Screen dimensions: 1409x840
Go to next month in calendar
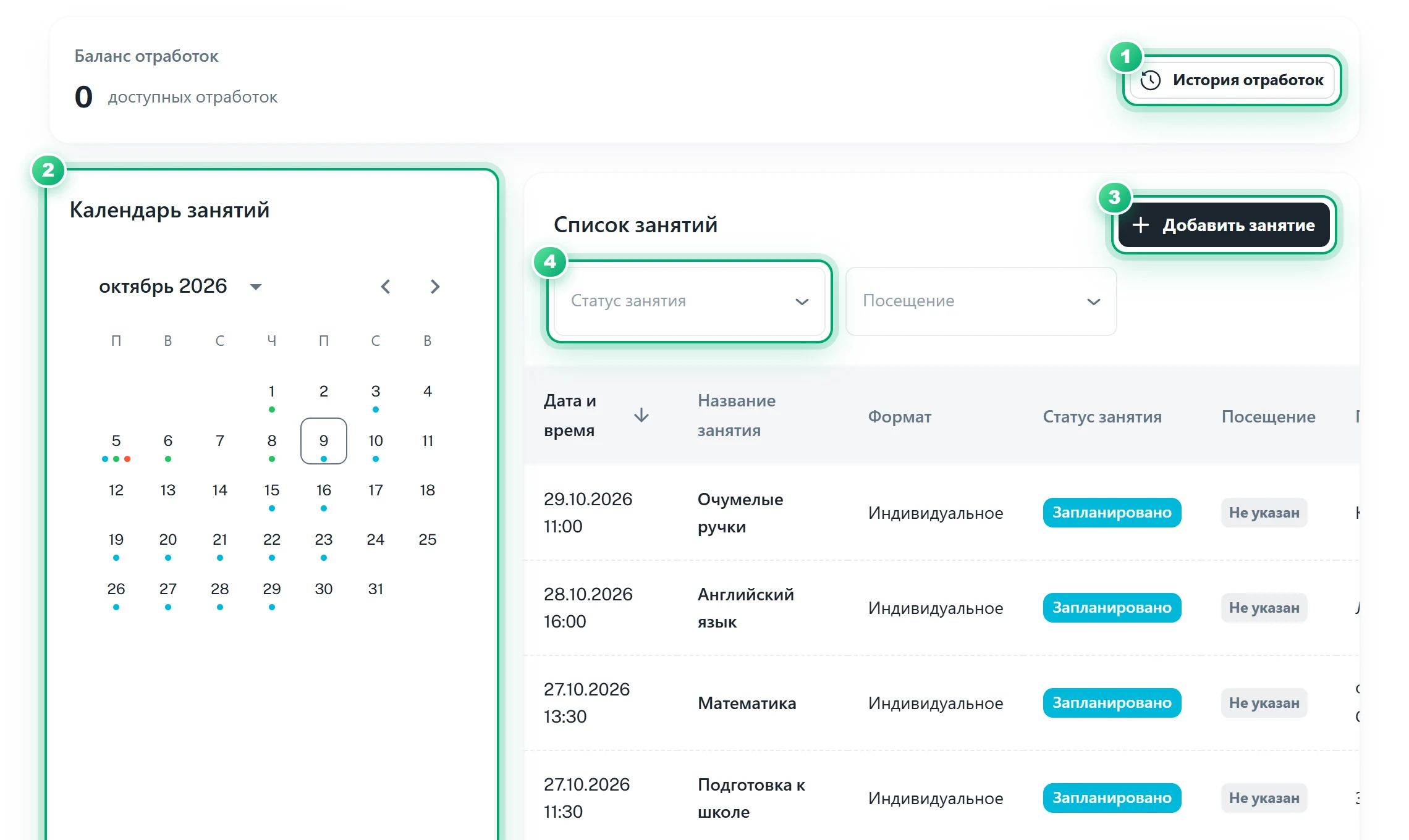435,286
